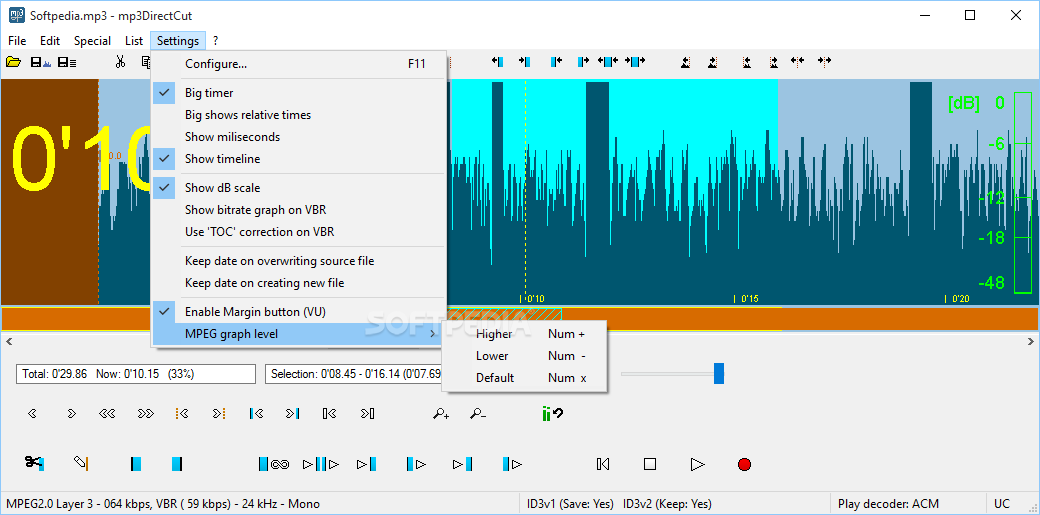Click the zoom out magnifier icon

(x=478, y=413)
